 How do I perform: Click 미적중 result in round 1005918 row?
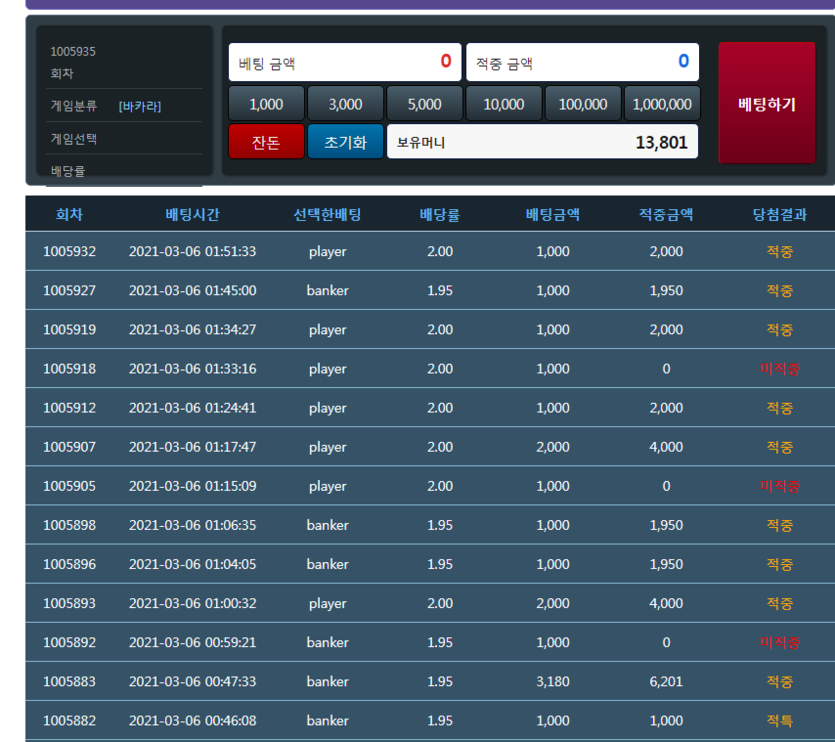[780, 369]
